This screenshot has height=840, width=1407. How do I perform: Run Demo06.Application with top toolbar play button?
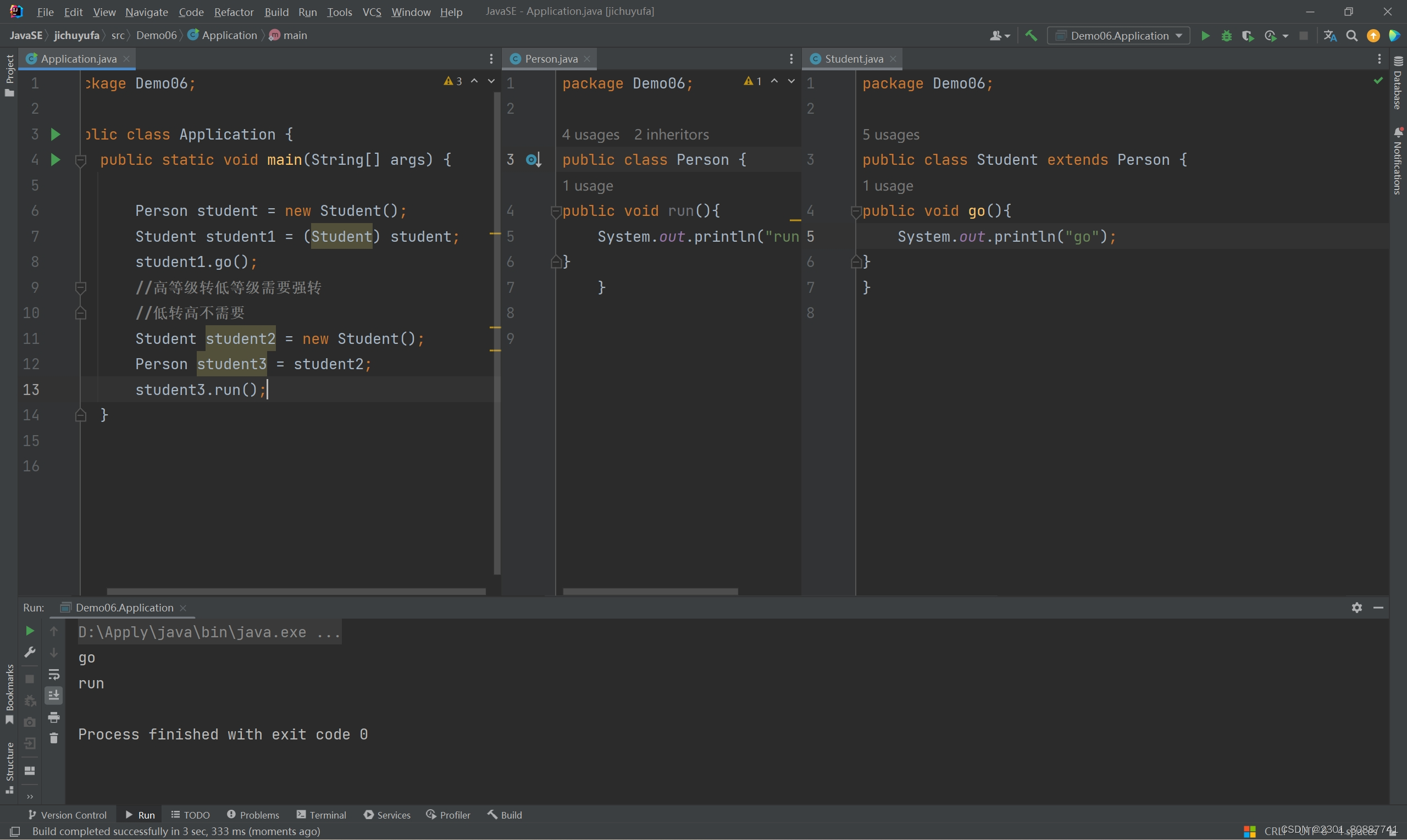pos(1205,36)
